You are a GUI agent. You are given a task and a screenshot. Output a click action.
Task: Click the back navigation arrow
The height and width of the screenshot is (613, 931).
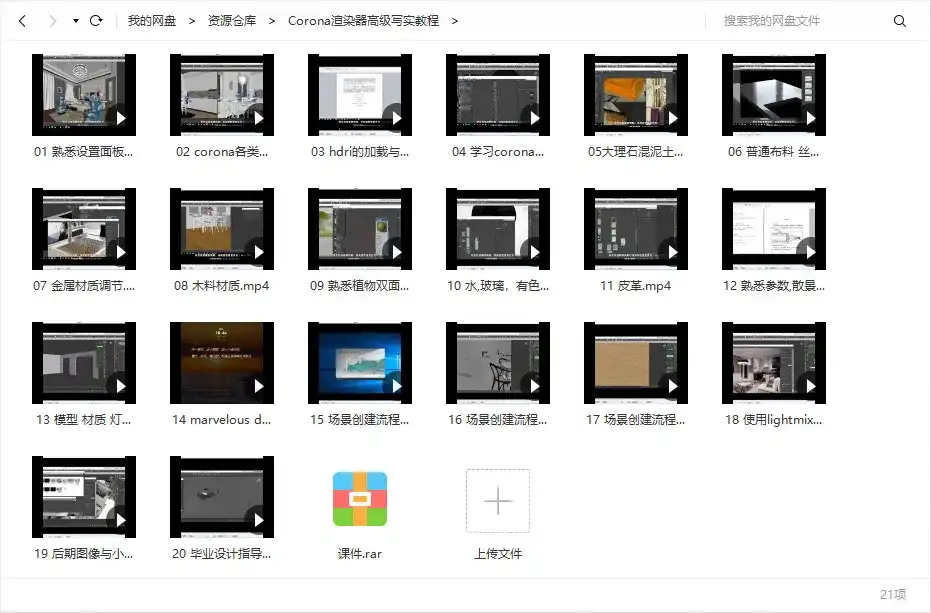click(22, 19)
